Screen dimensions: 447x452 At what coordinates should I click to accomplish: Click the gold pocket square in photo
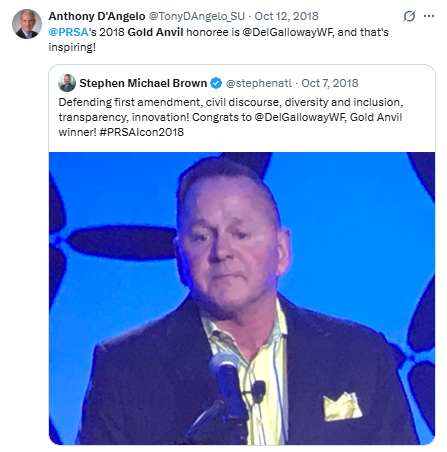342,406
